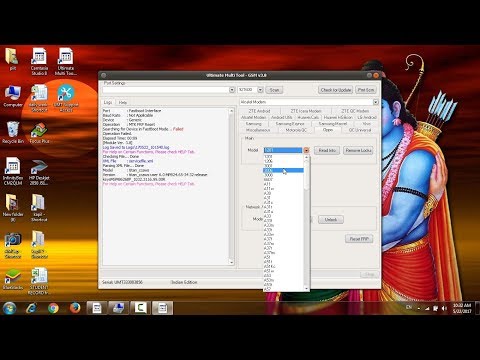This screenshot has width=480, height=360.
Task: Open the ZTE Icera Modem tab
Action: point(306,111)
